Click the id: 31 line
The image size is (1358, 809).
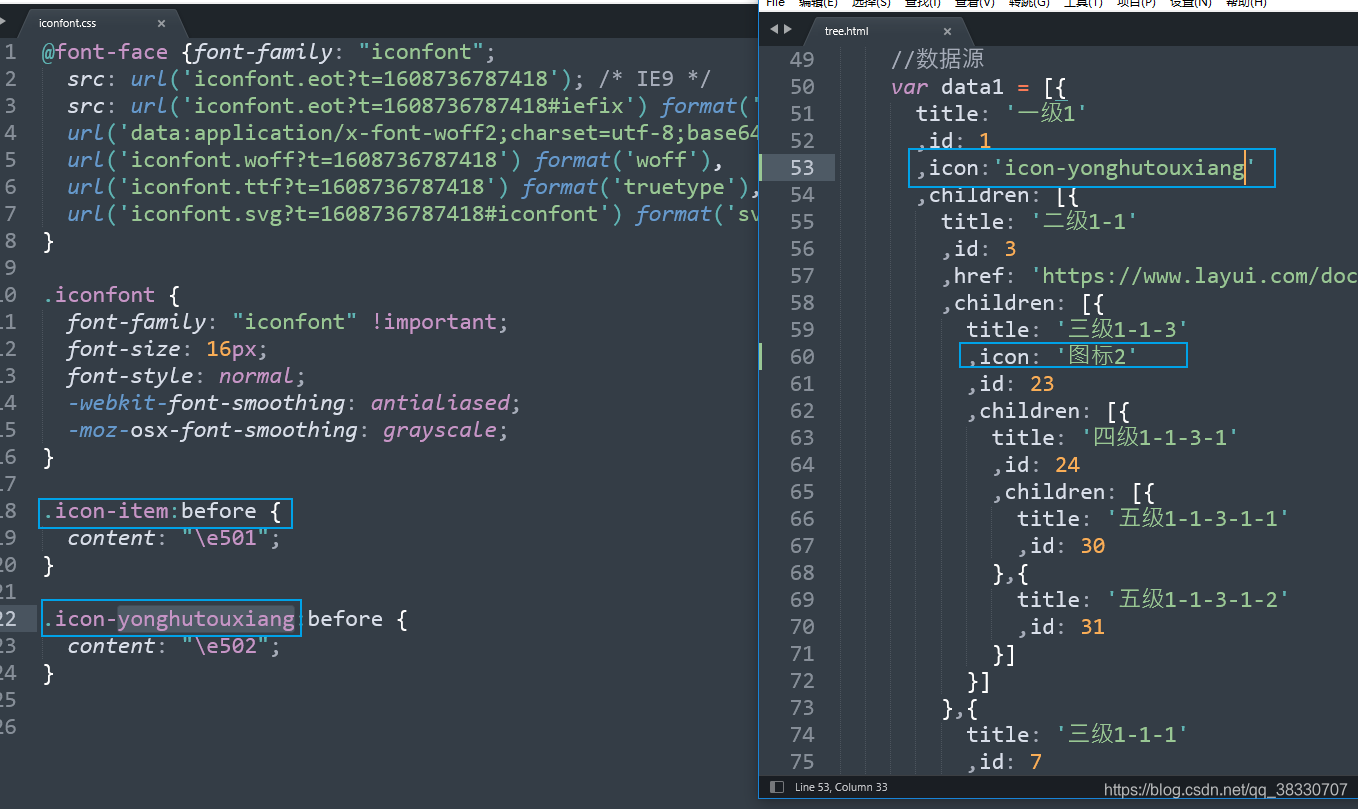pyautogui.click(x=1062, y=627)
